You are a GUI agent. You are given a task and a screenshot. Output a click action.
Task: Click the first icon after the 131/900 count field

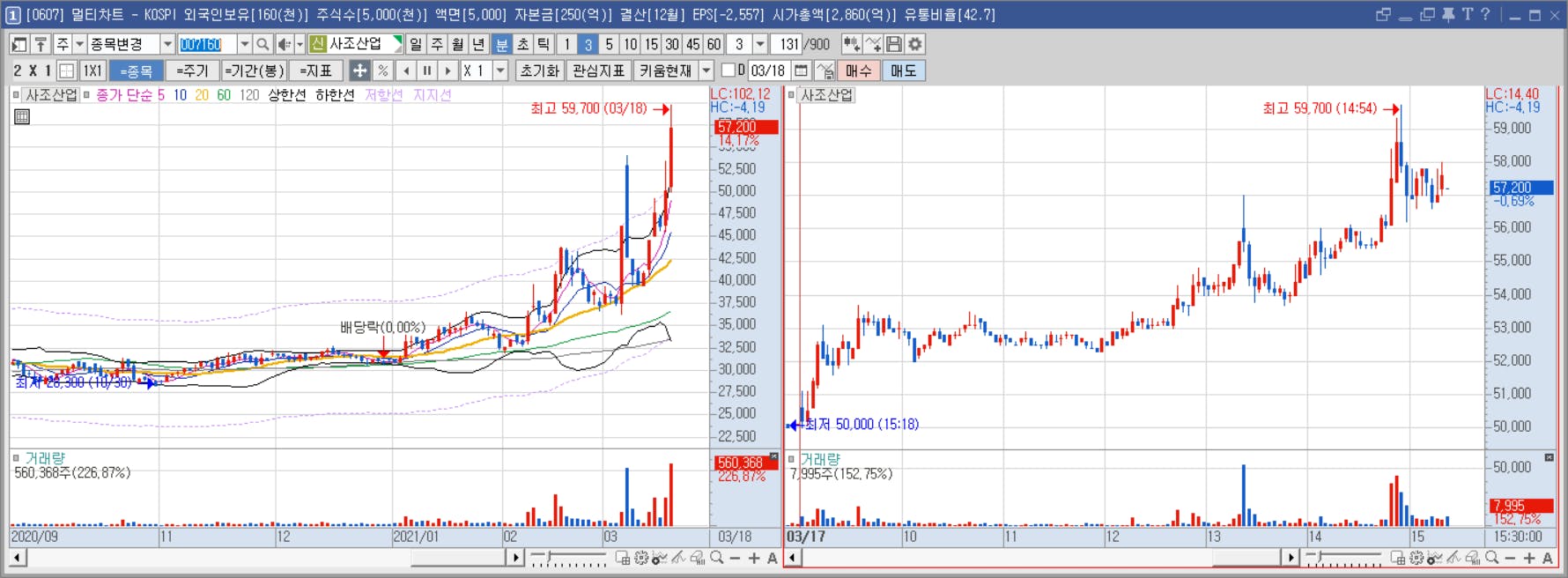(851, 44)
